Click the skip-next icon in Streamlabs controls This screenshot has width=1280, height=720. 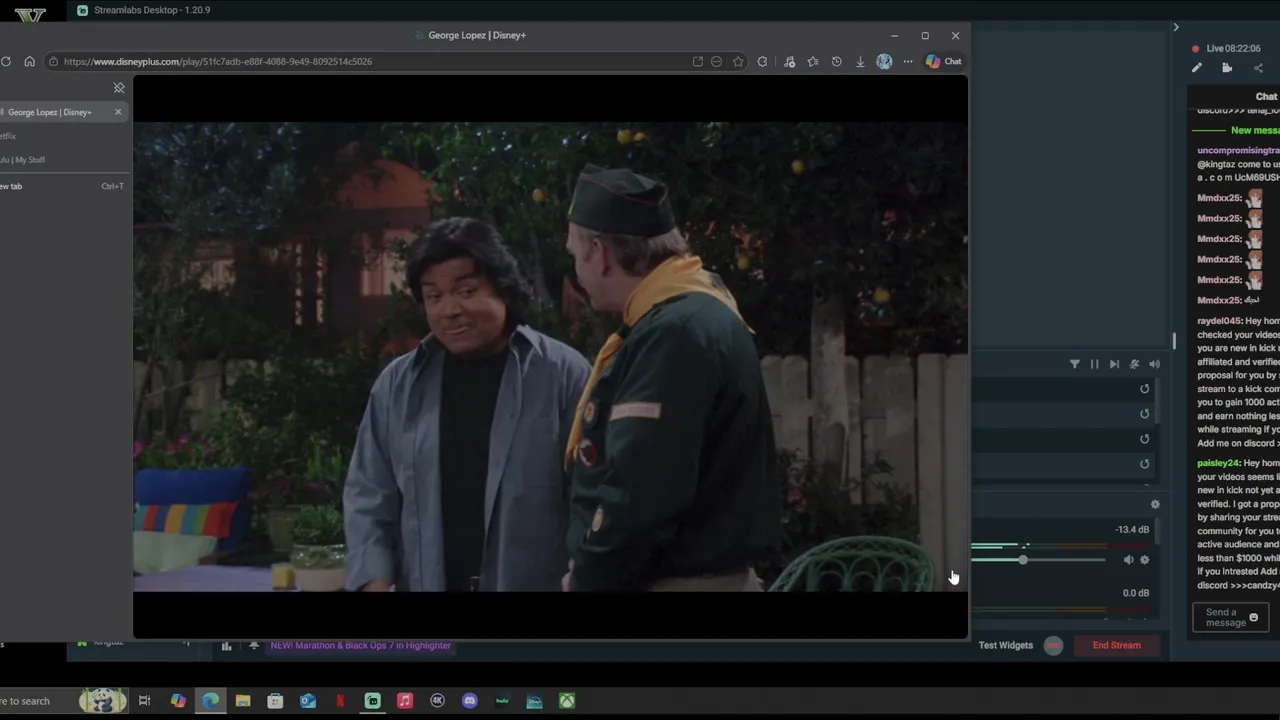(1114, 365)
